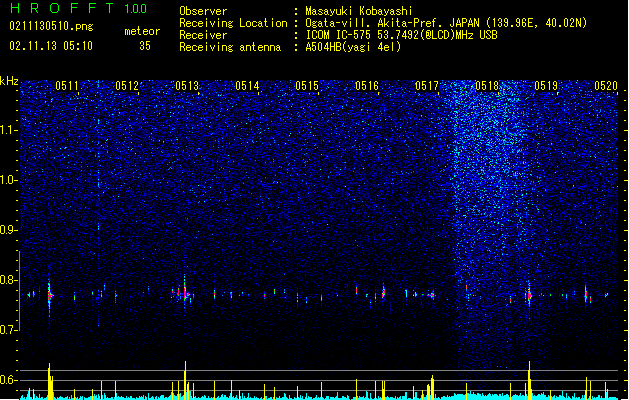Click the Receiving Location label

[x=233, y=23]
